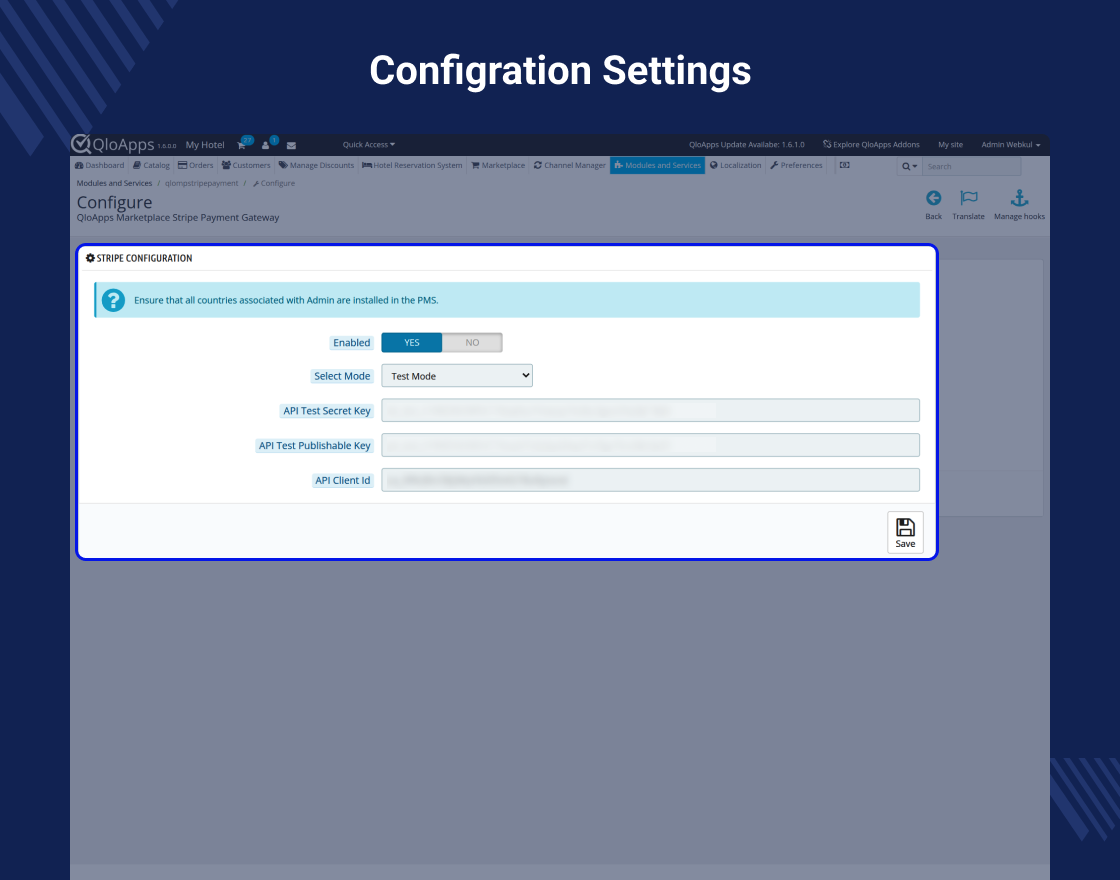Expand the search scope magnifier dropdown
The image size is (1120, 880).
[909, 166]
